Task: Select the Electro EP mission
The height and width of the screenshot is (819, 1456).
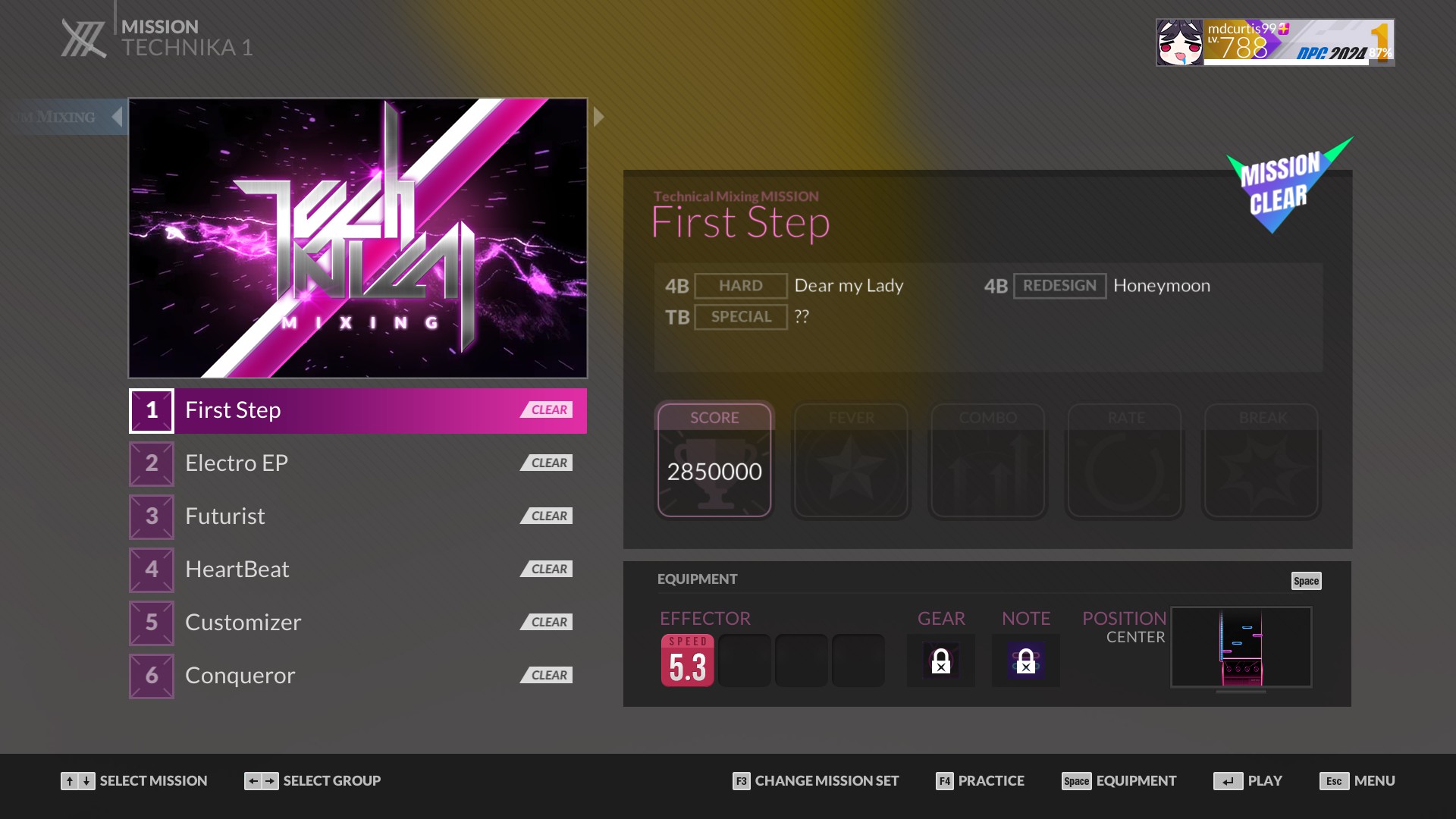Action: pyautogui.click(x=358, y=463)
